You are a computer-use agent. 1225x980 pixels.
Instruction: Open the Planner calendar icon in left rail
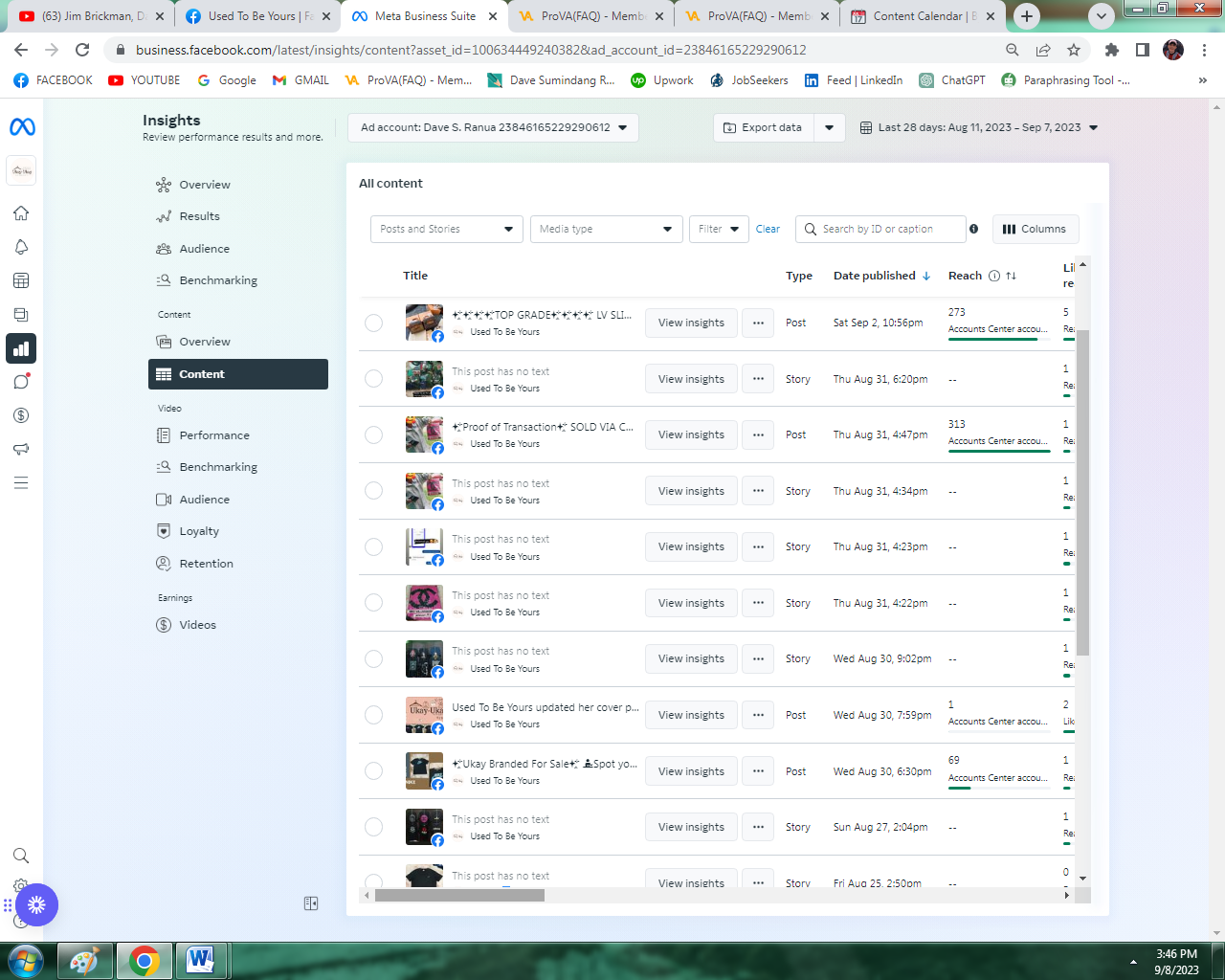coord(21,280)
